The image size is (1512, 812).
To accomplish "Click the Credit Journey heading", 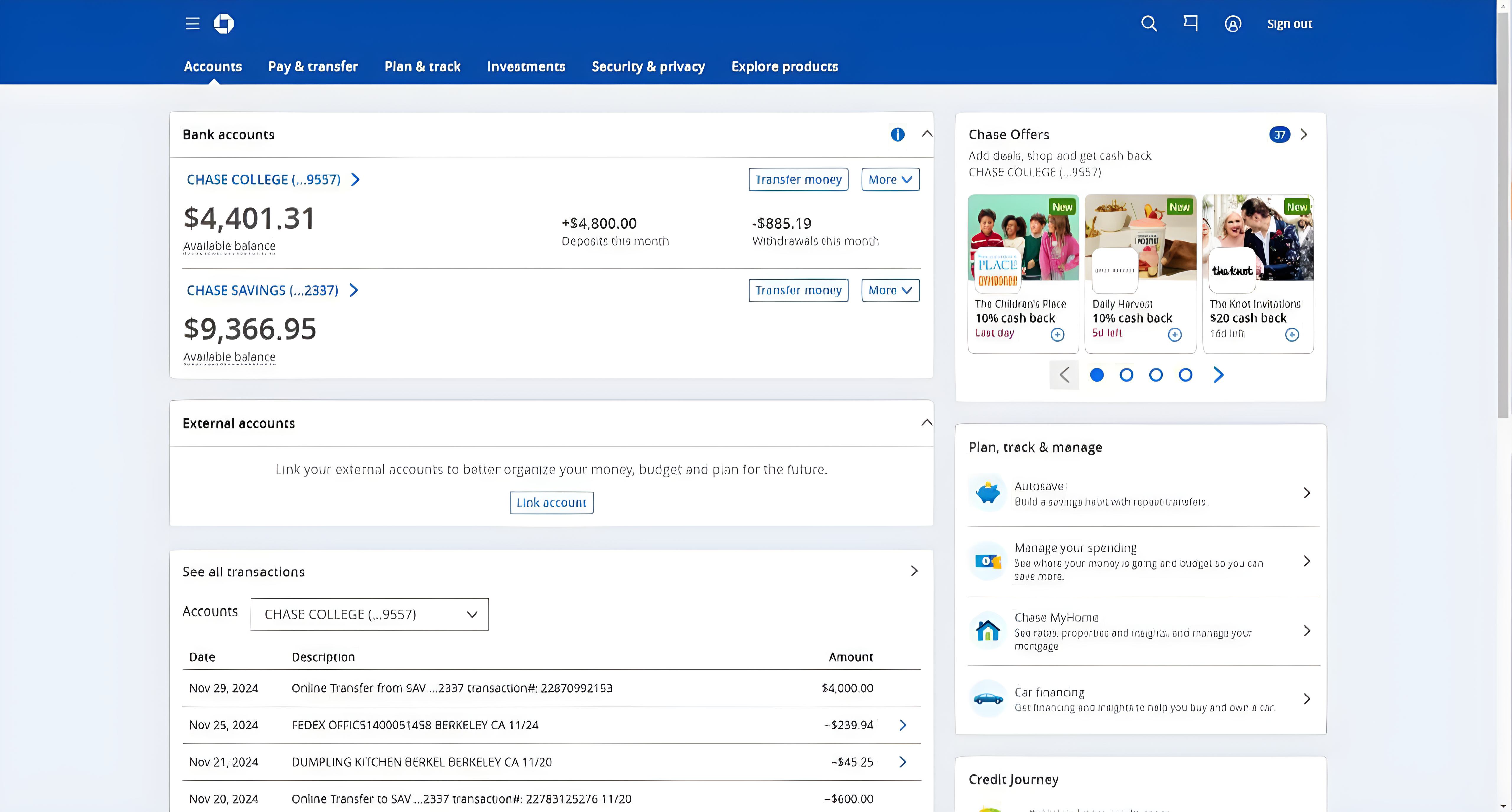I will 1013,780.
